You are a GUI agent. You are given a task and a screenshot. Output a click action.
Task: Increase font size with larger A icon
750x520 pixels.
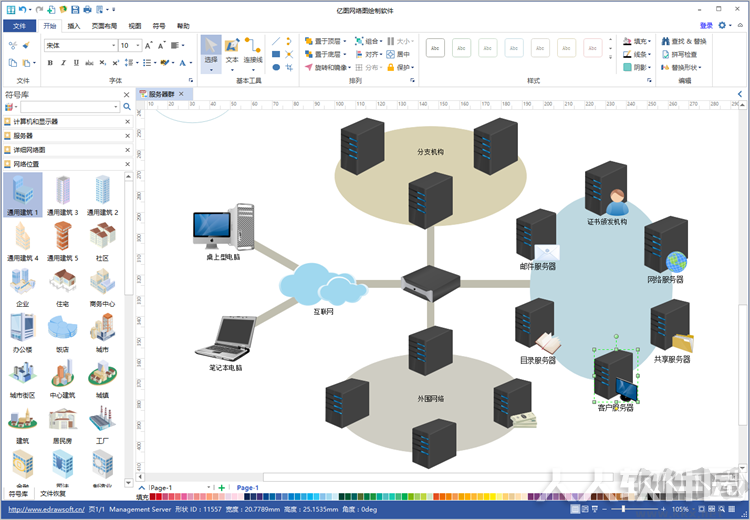point(148,45)
